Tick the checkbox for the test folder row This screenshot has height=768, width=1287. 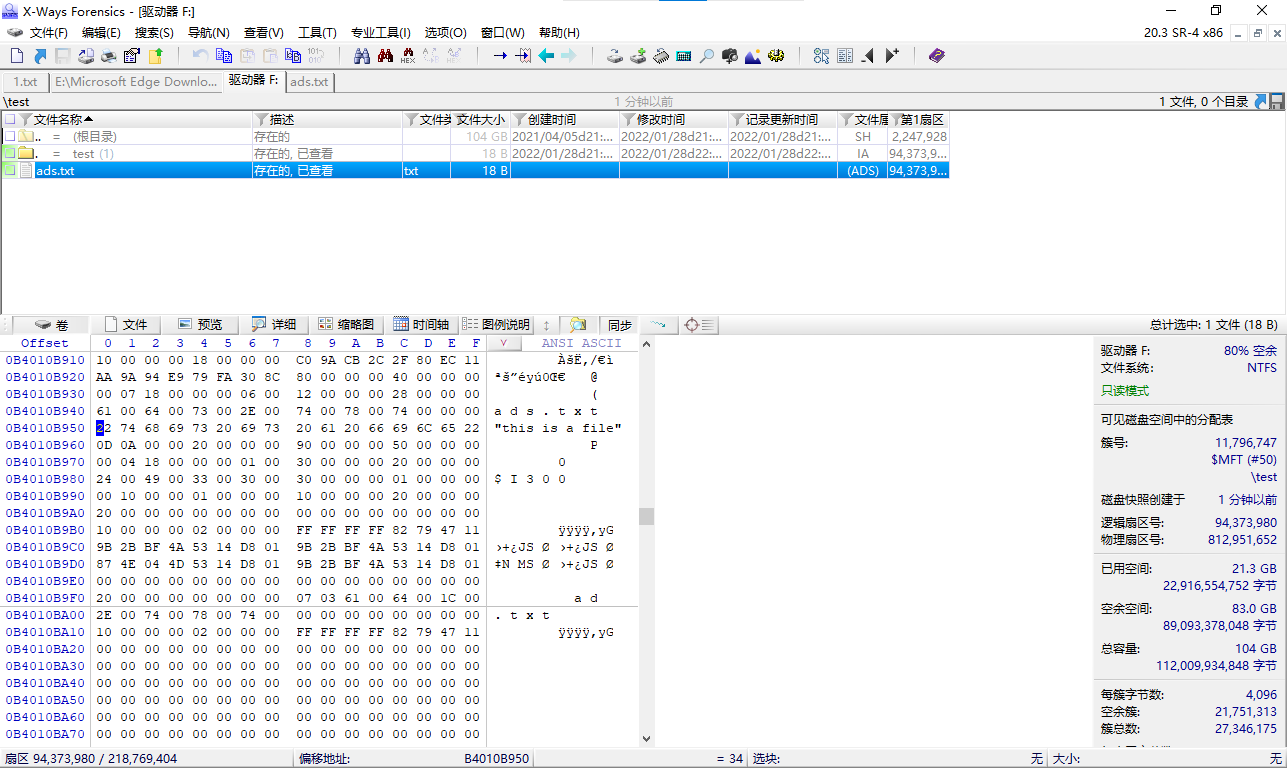pyautogui.click(x=9, y=153)
